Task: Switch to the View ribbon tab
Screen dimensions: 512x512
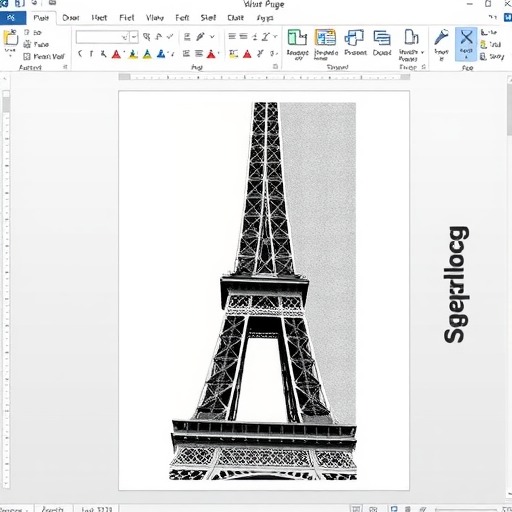Action: click(155, 18)
